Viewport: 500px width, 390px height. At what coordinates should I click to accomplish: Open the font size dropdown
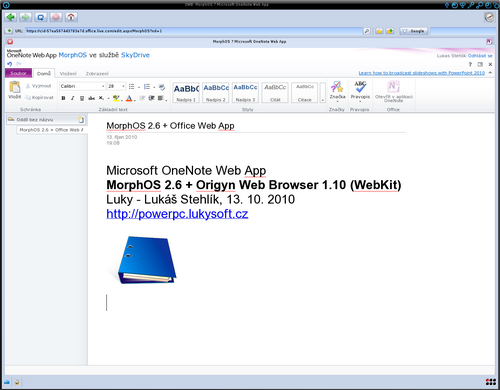(x=117, y=86)
